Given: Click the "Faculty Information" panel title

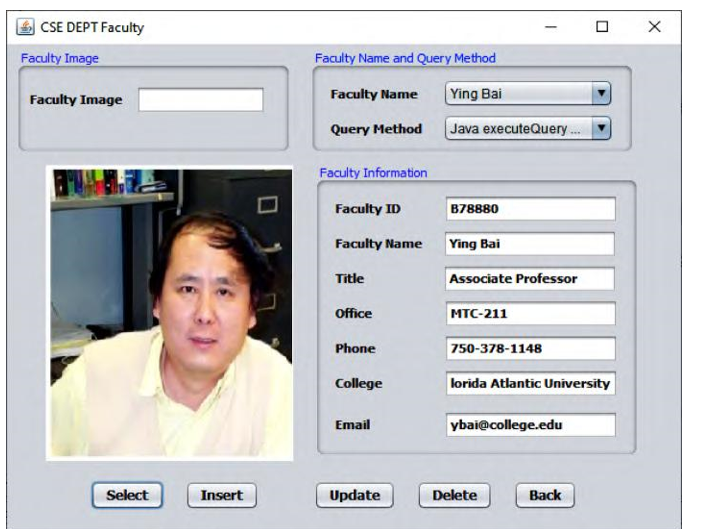Looking at the screenshot, I should coord(373,173).
